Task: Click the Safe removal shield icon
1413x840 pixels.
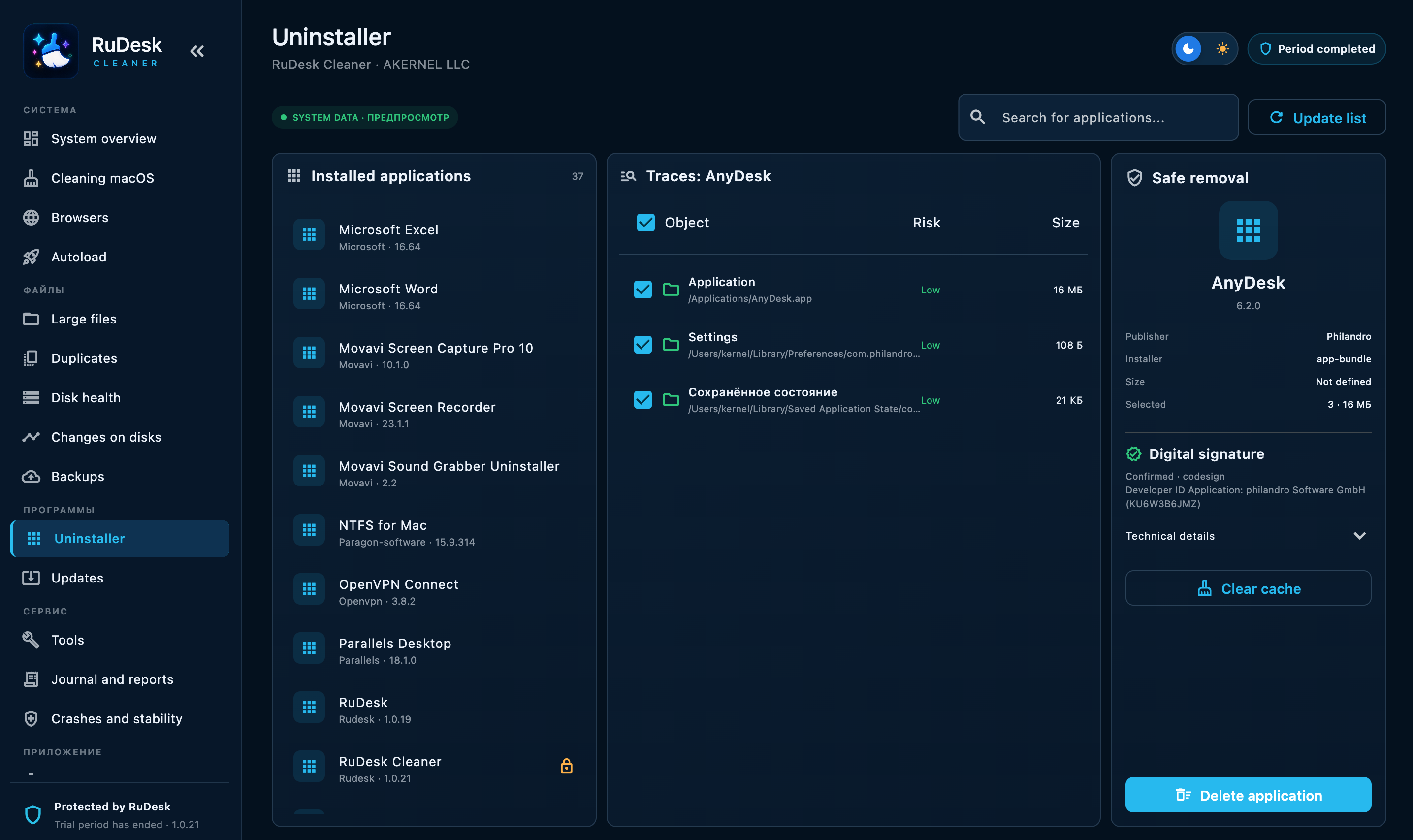Action: [1135, 178]
